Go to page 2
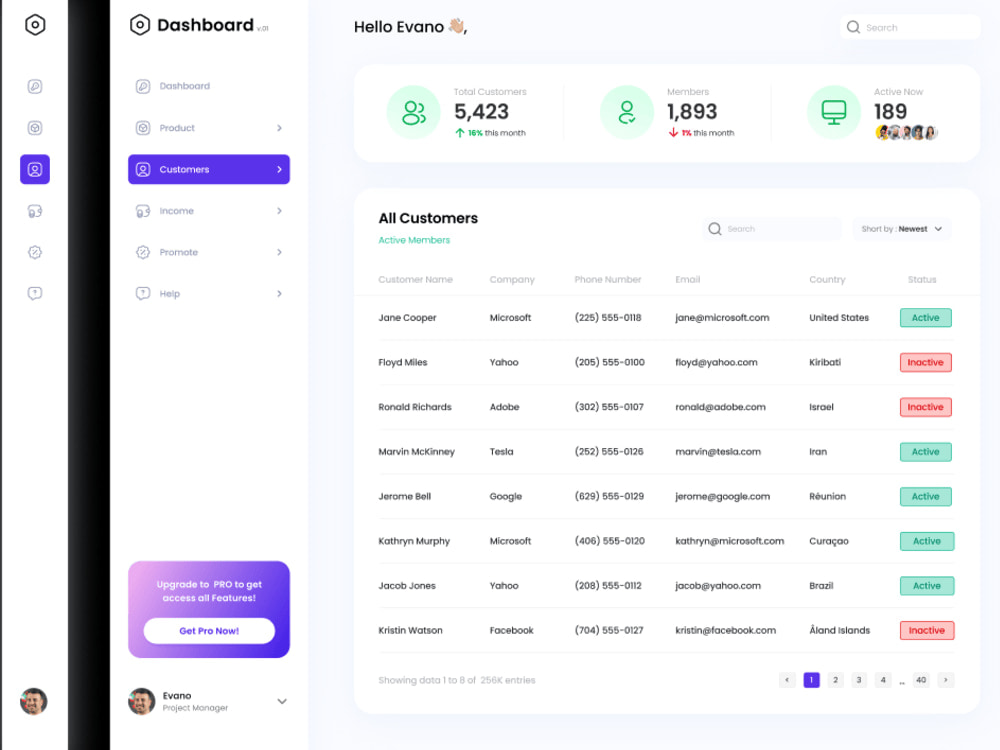The height and width of the screenshot is (750, 1000). click(835, 680)
